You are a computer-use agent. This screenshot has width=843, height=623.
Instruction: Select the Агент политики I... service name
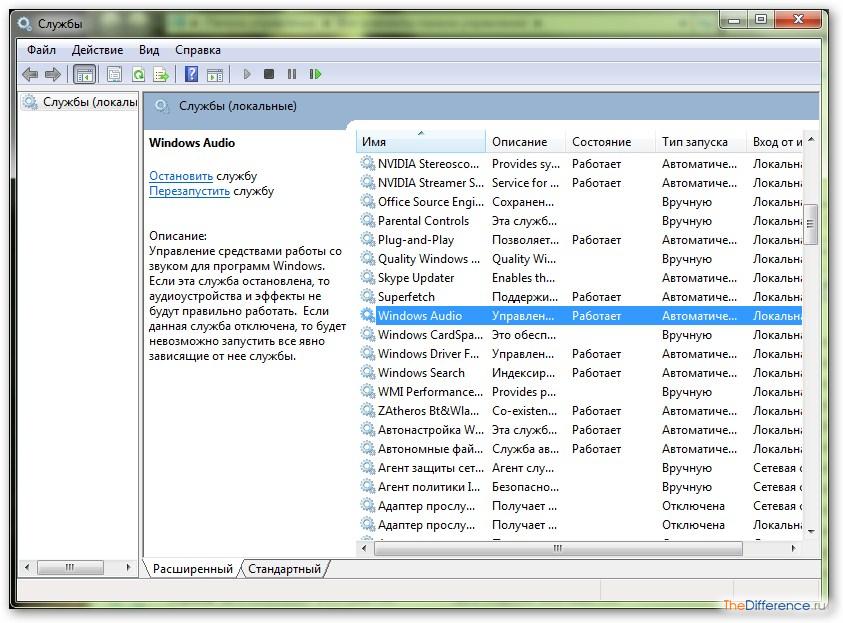[x=428, y=486]
